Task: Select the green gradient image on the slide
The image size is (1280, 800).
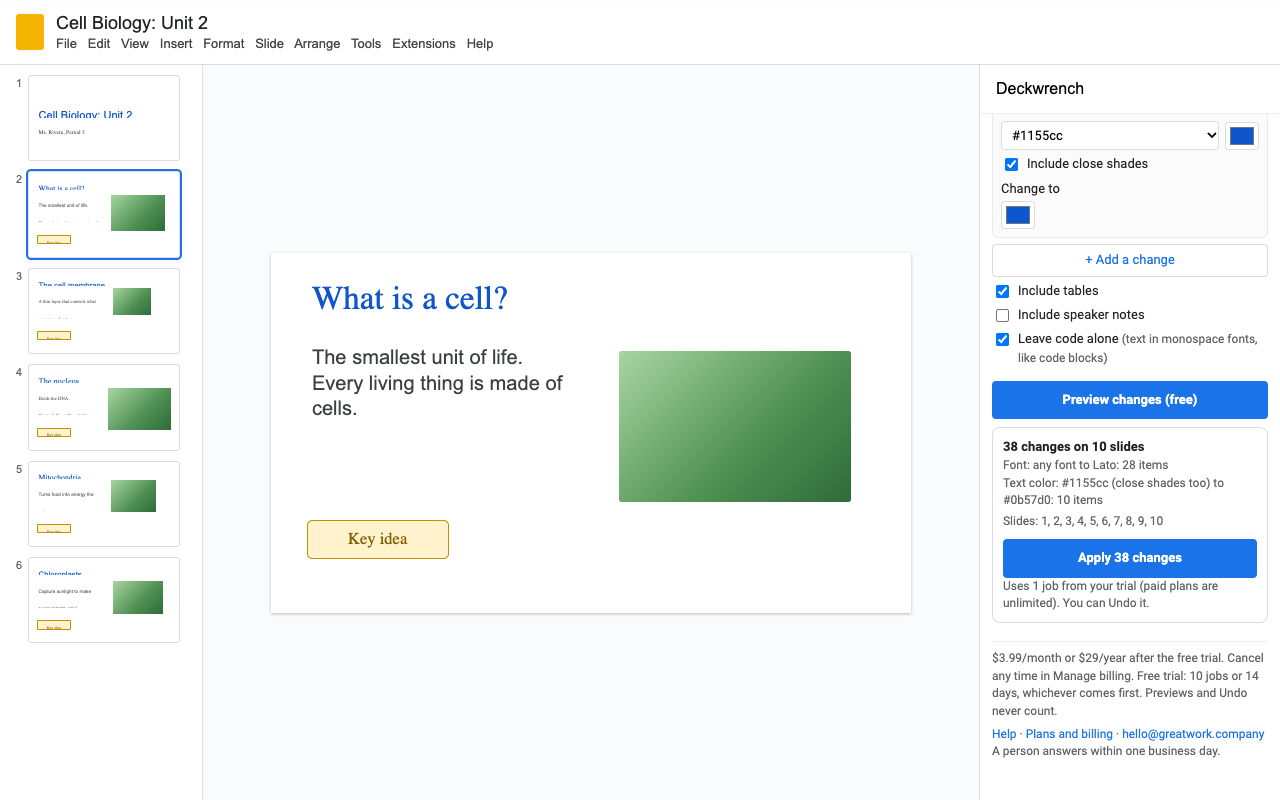Action: coord(735,426)
